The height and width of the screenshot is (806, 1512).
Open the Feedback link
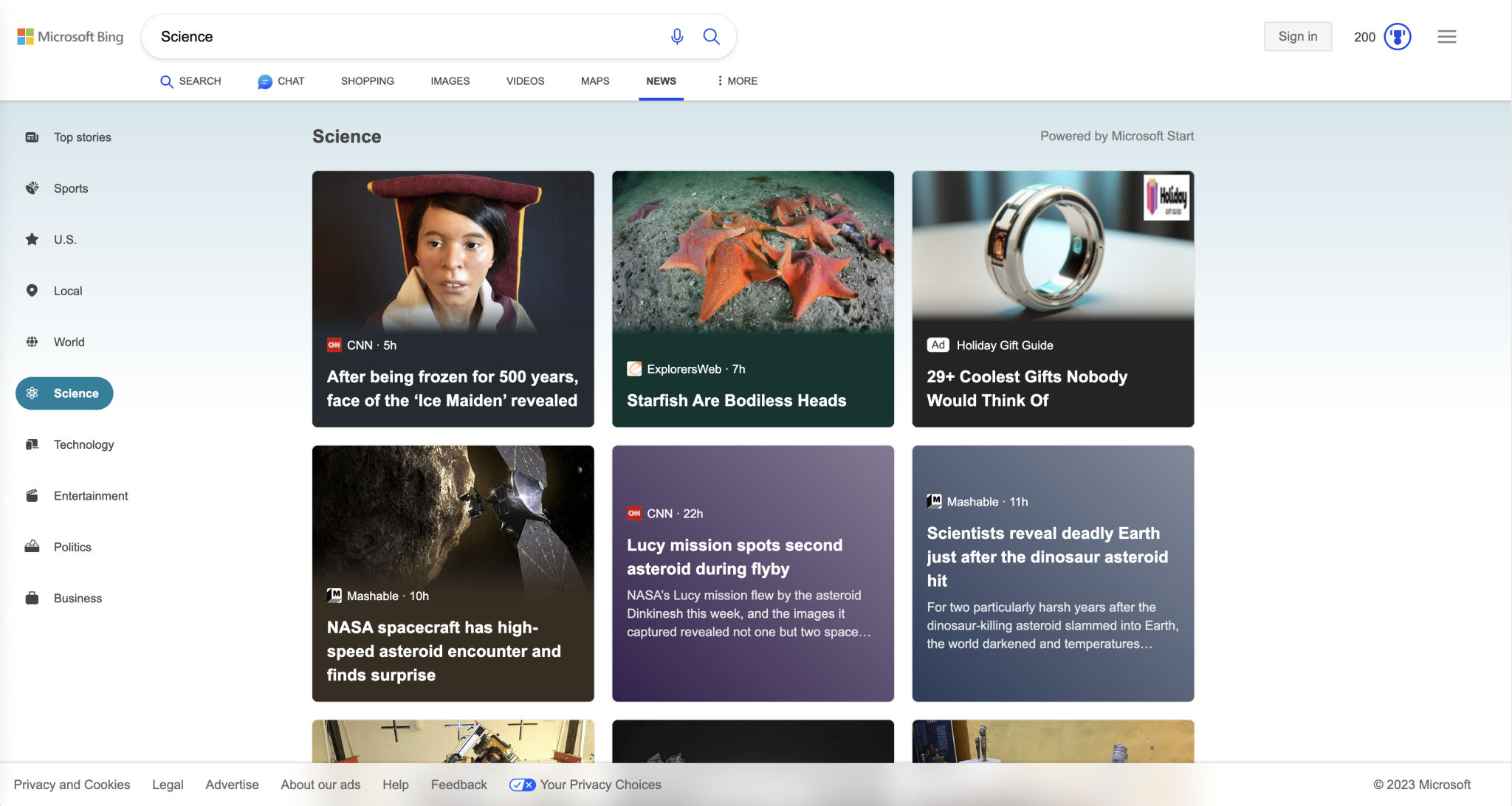point(458,785)
